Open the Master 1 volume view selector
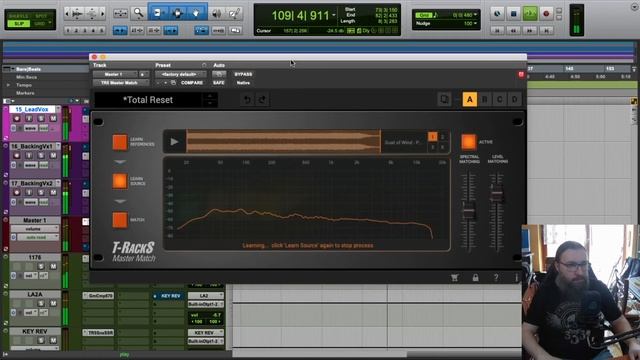The image size is (640, 360). coord(35,229)
